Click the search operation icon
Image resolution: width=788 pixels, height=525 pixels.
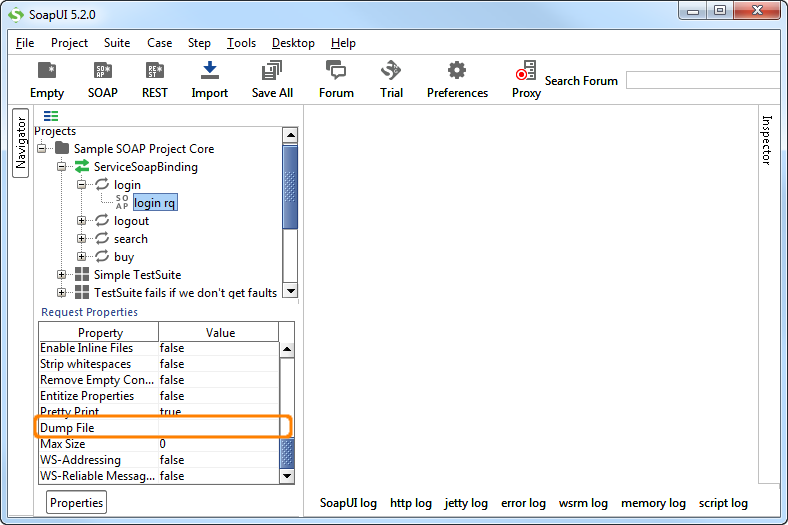coord(102,239)
